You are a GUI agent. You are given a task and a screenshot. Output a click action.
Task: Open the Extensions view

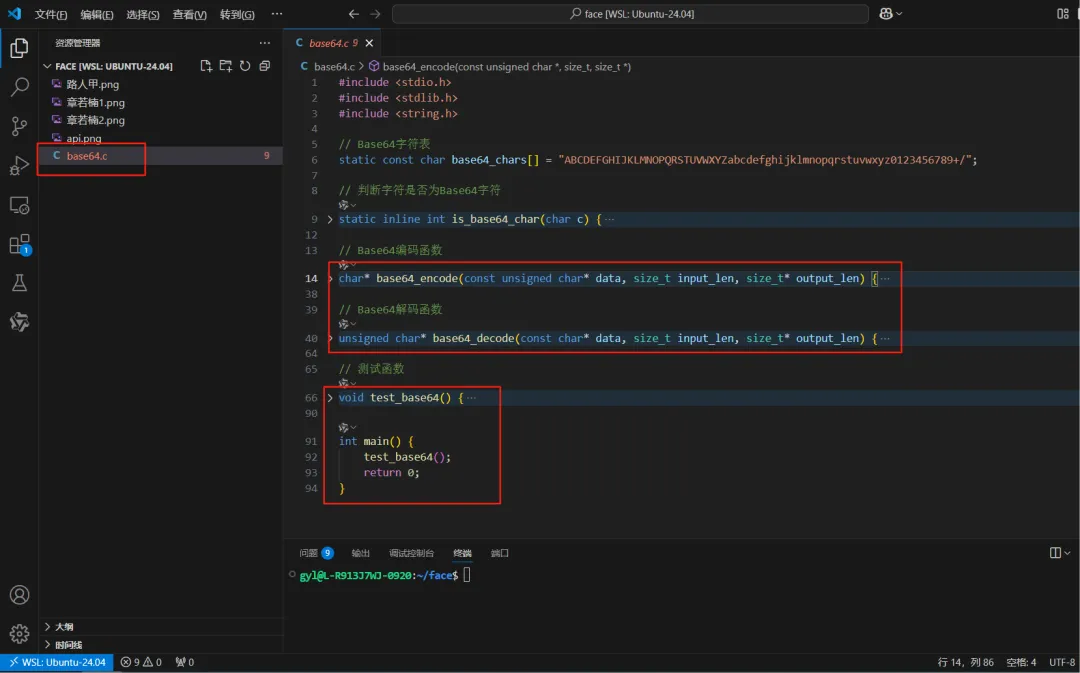point(19,244)
